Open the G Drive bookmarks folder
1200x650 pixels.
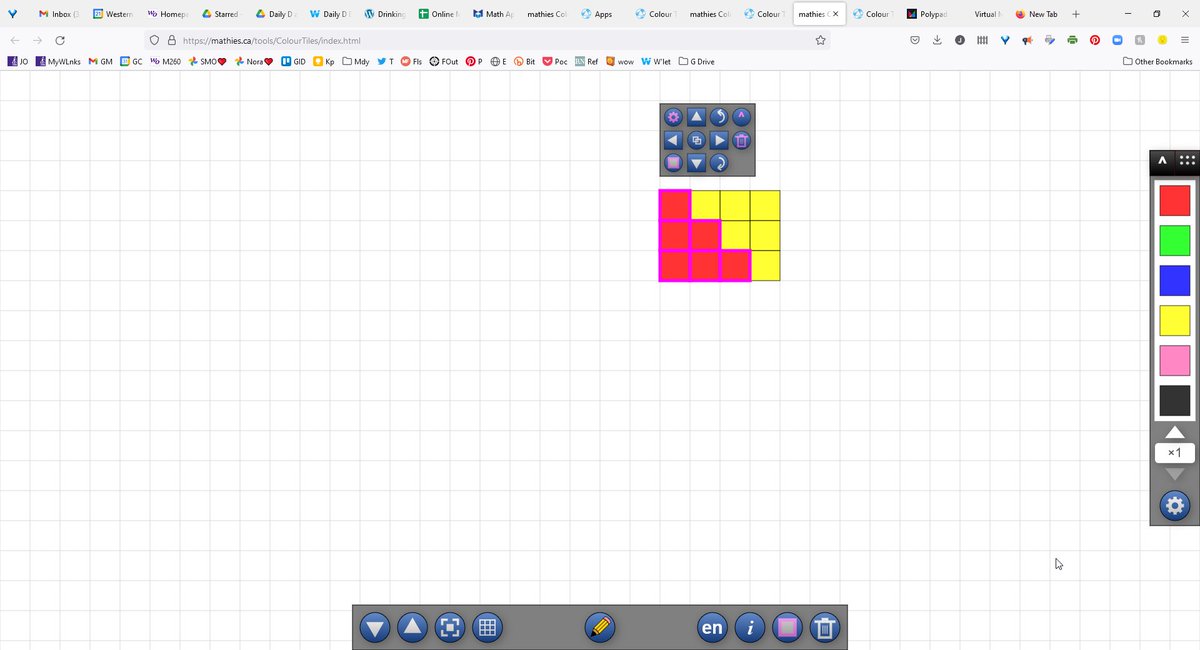click(x=697, y=62)
